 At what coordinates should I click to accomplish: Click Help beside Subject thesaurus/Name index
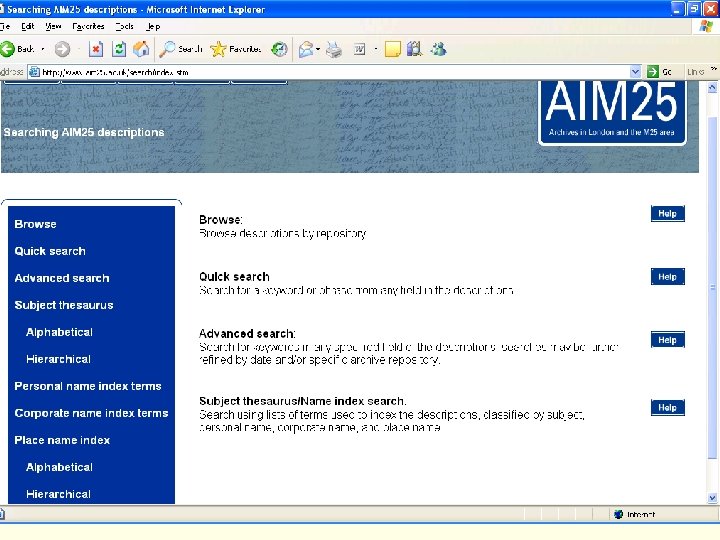point(668,408)
